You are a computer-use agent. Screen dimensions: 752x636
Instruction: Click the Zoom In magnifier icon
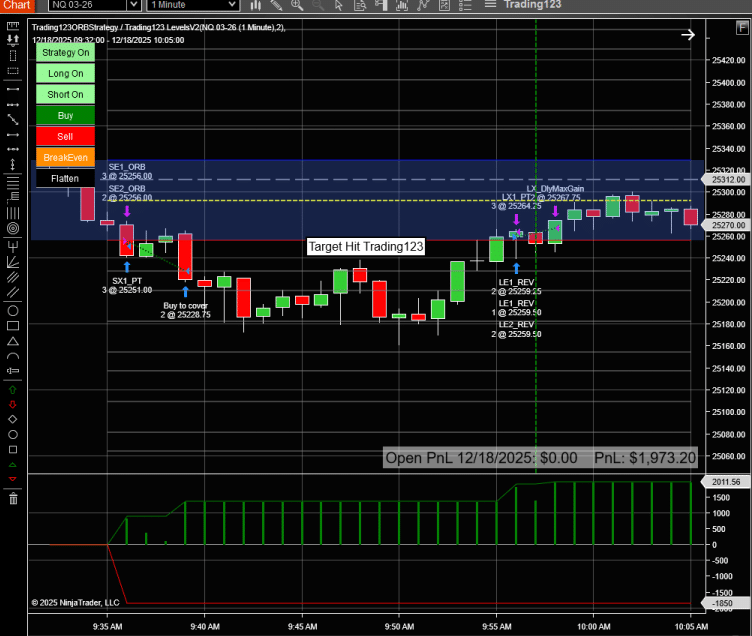pyautogui.click(x=297, y=5)
